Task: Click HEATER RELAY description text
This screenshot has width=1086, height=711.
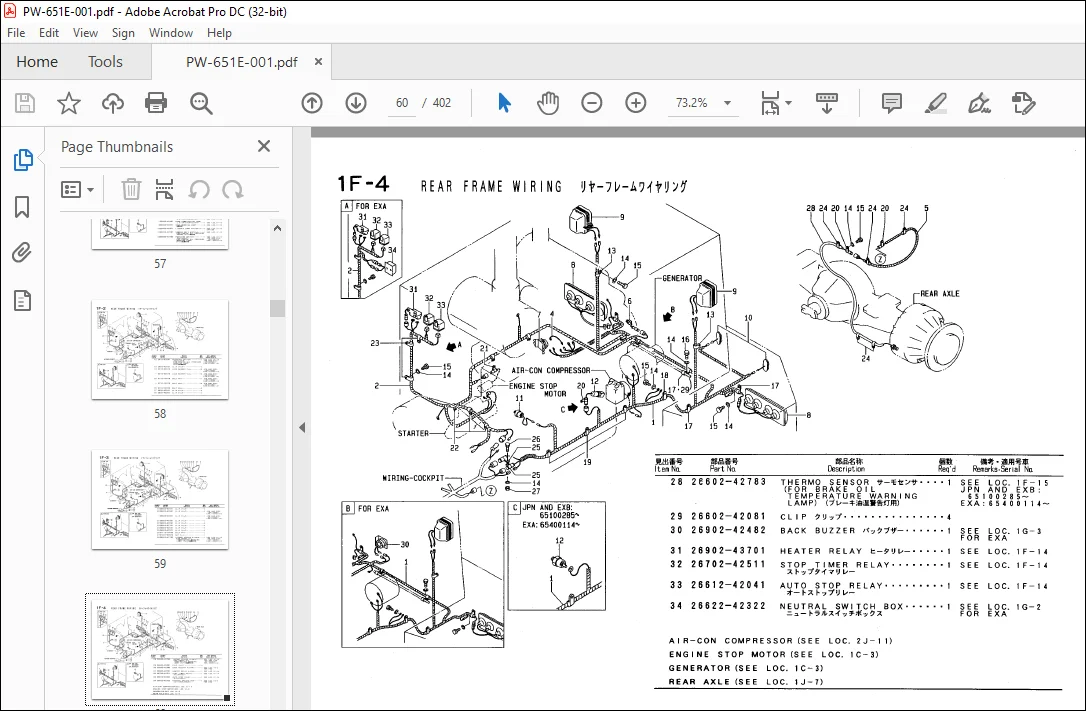Action: 821,551
